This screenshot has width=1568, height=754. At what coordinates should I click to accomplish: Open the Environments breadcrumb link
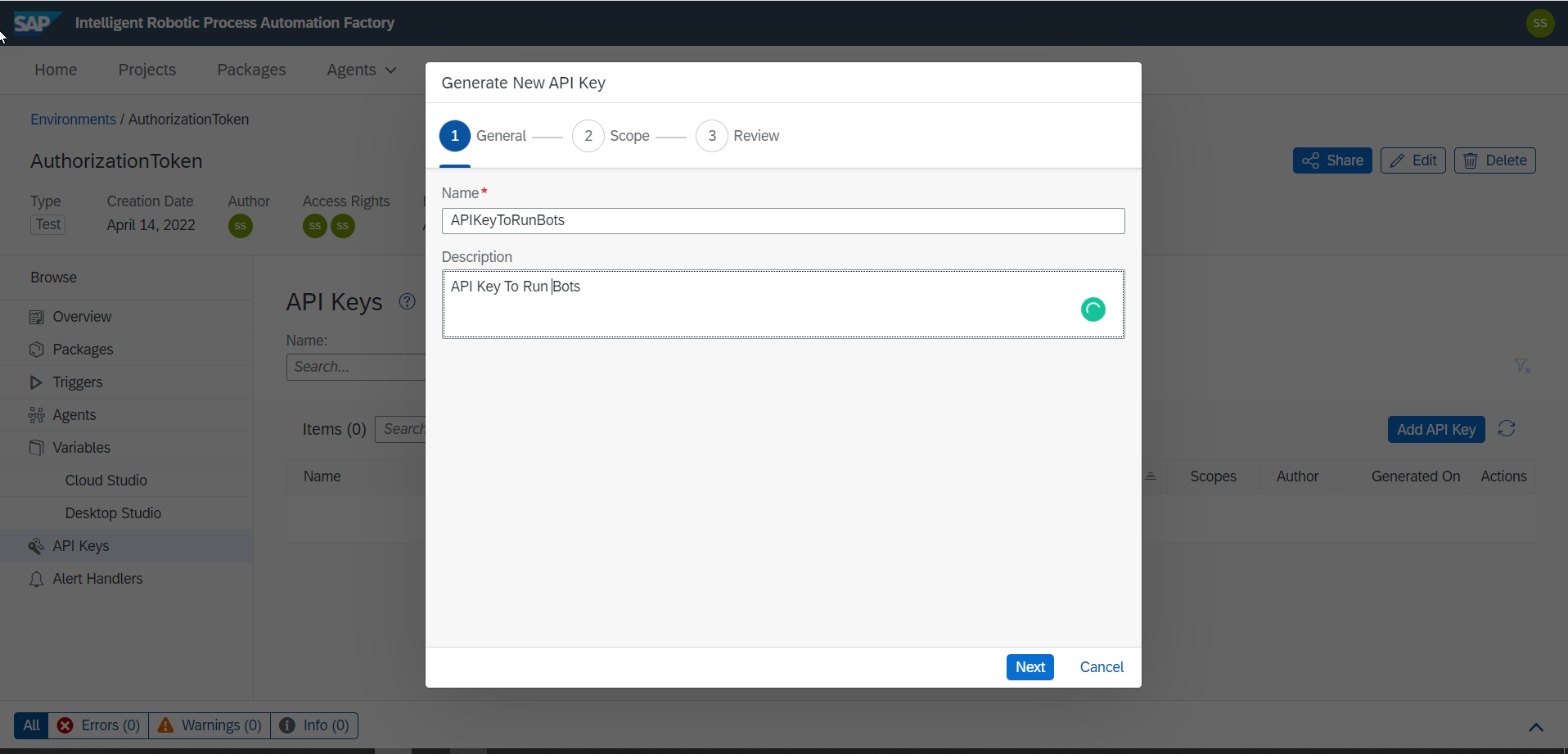74,120
